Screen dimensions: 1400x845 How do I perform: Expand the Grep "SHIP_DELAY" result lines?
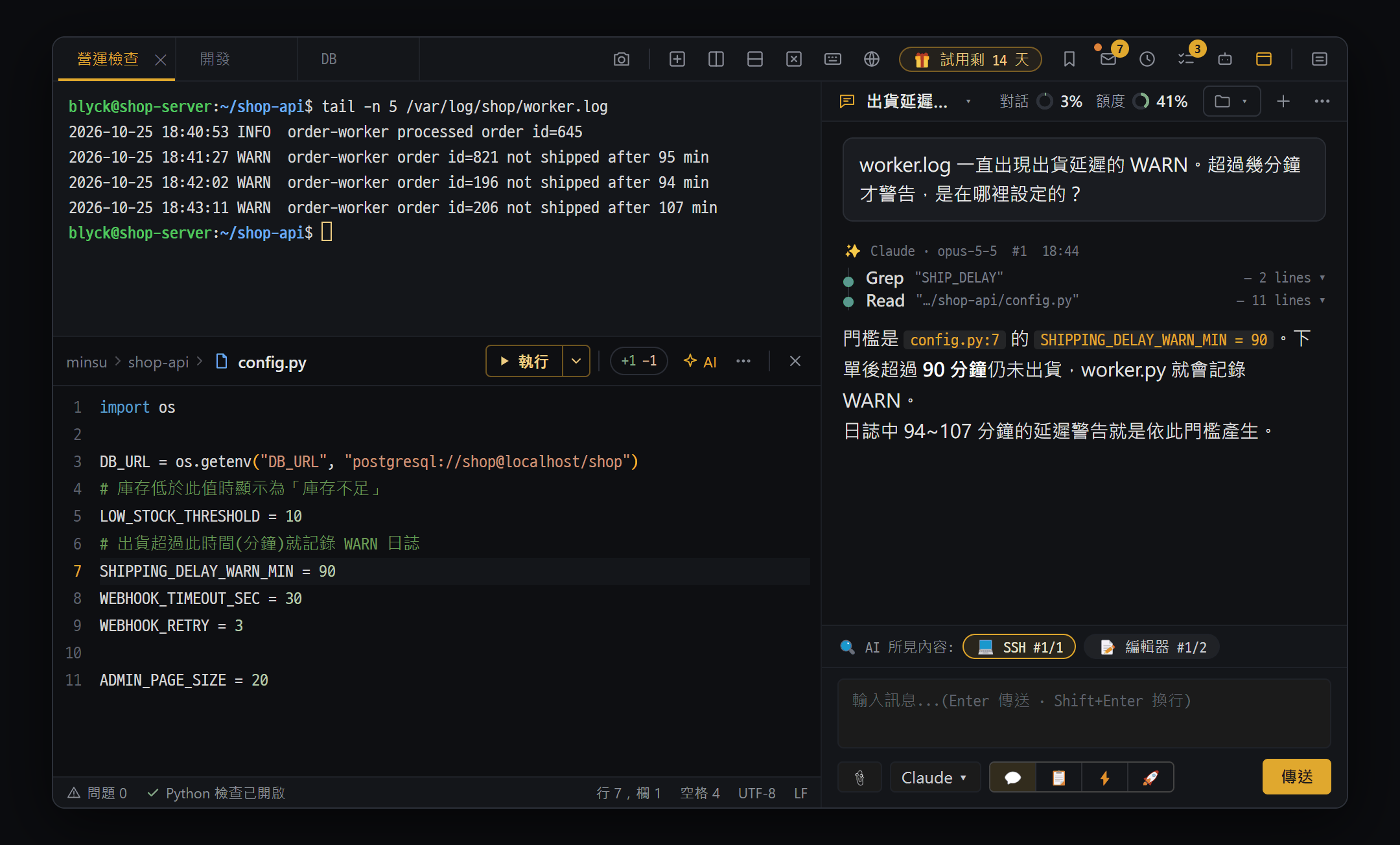pos(1283,277)
